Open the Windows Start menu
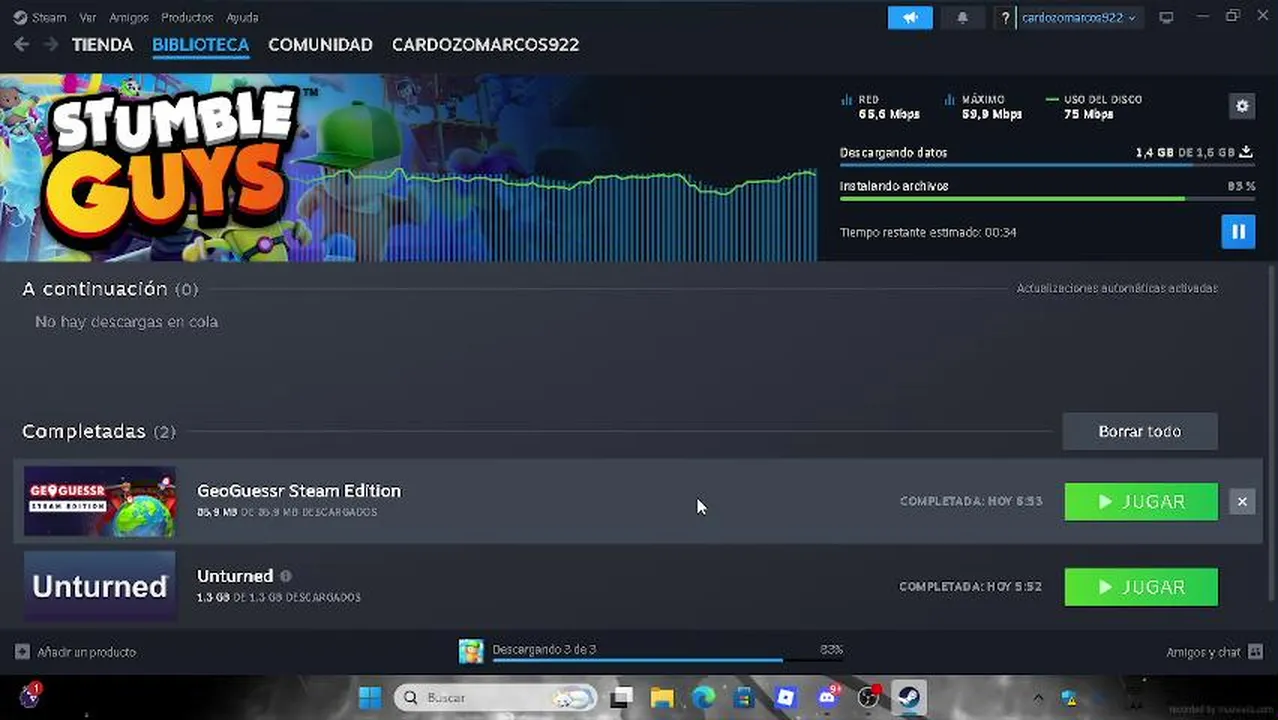 370,697
